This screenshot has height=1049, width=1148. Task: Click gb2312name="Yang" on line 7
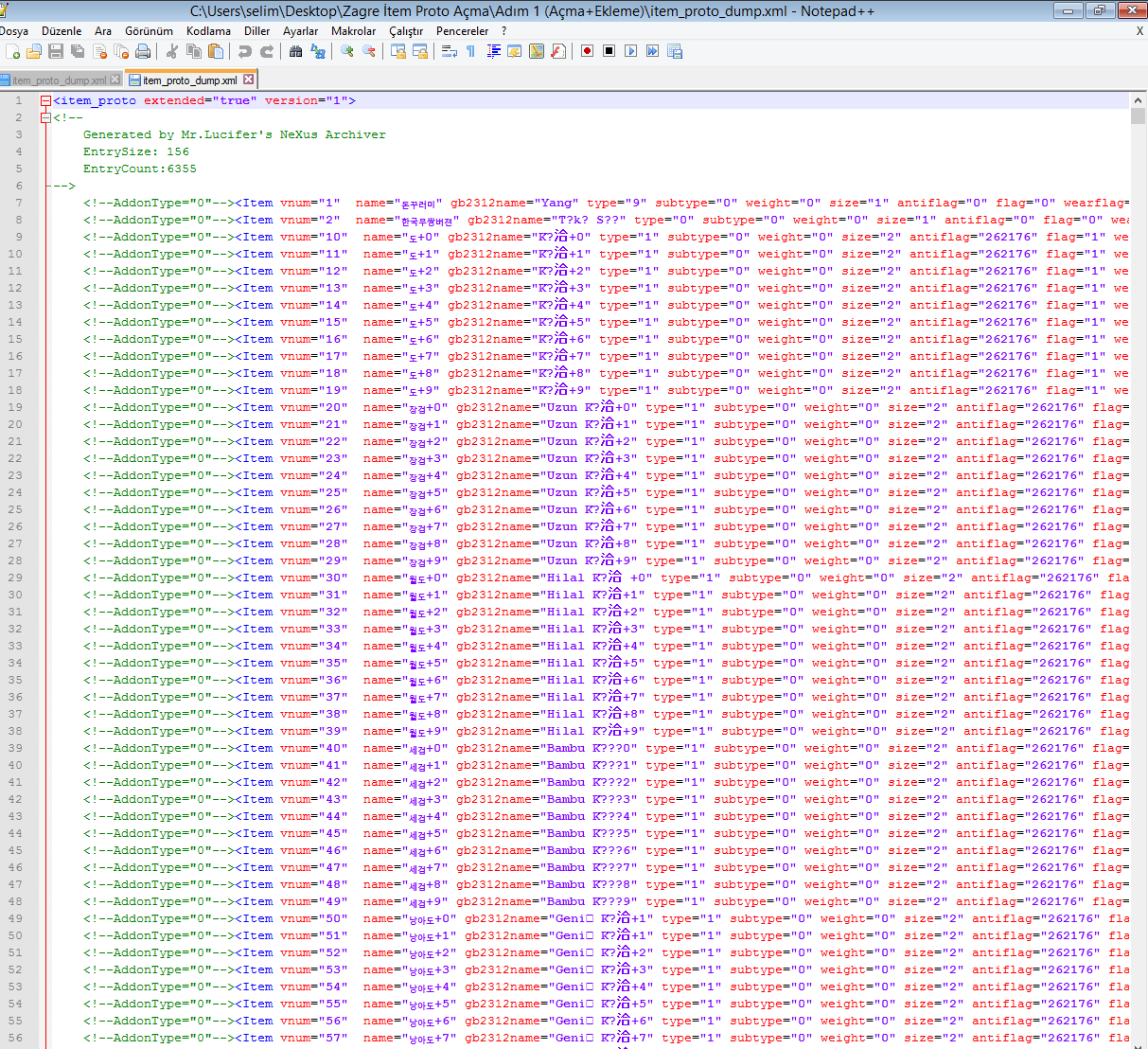pyautogui.click(x=514, y=203)
